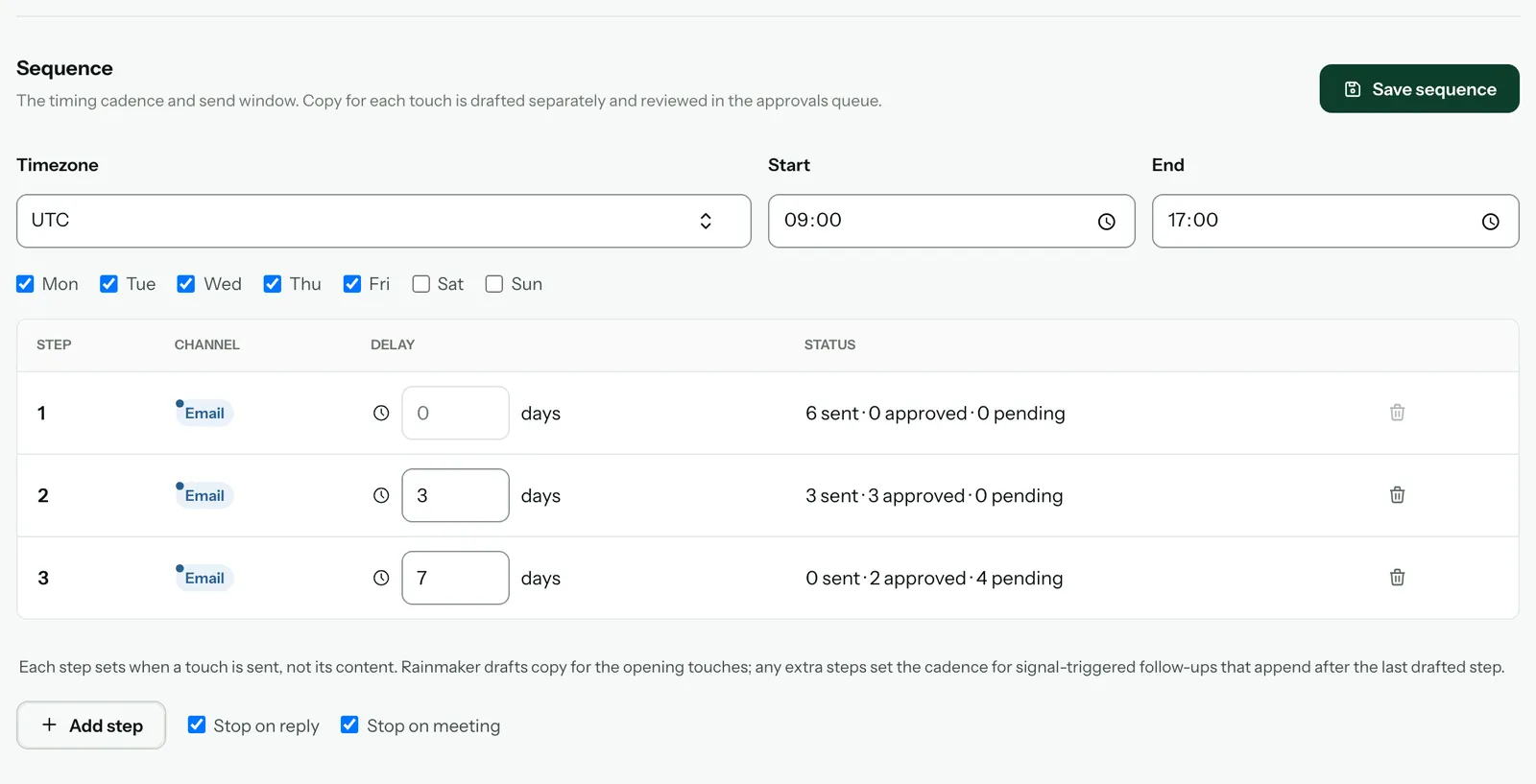Focus the Start time field 09:00
The height and width of the screenshot is (784, 1536).
click(x=951, y=221)
